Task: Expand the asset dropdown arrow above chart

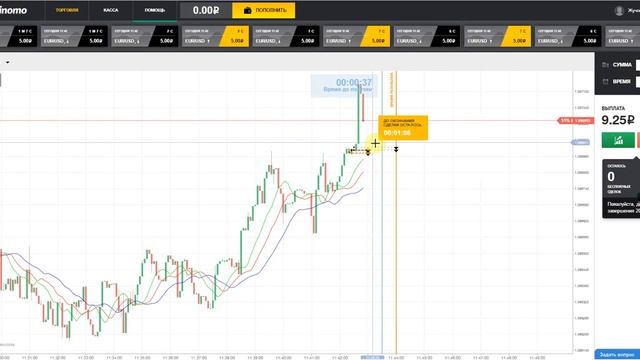Action: tap(7, 62)
